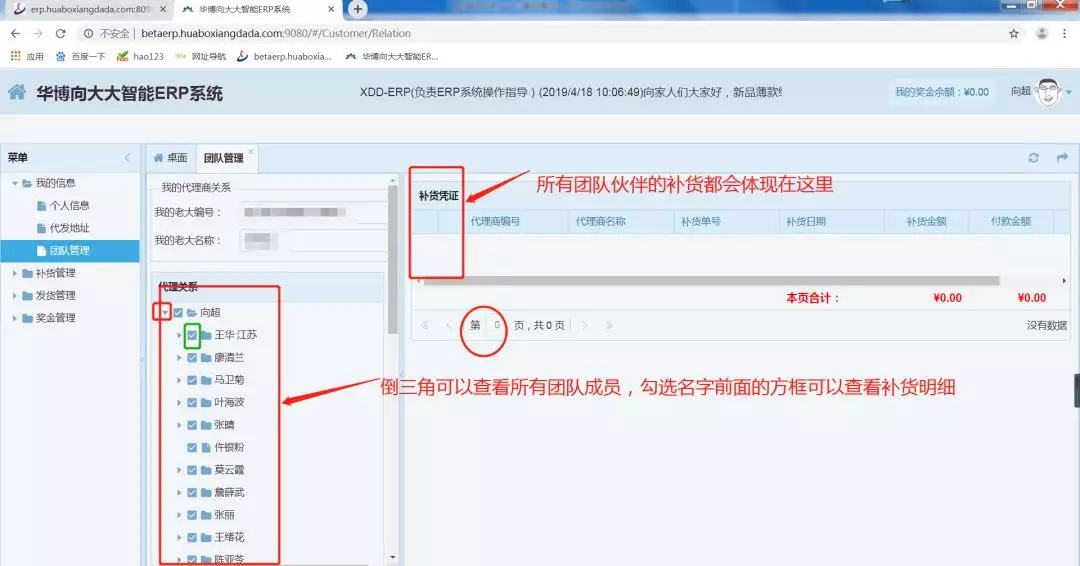Click the home icon beside the ERP title
The width and height of the screenshot is (1080, 566).
pyautogui.click(x=17, y=92)
